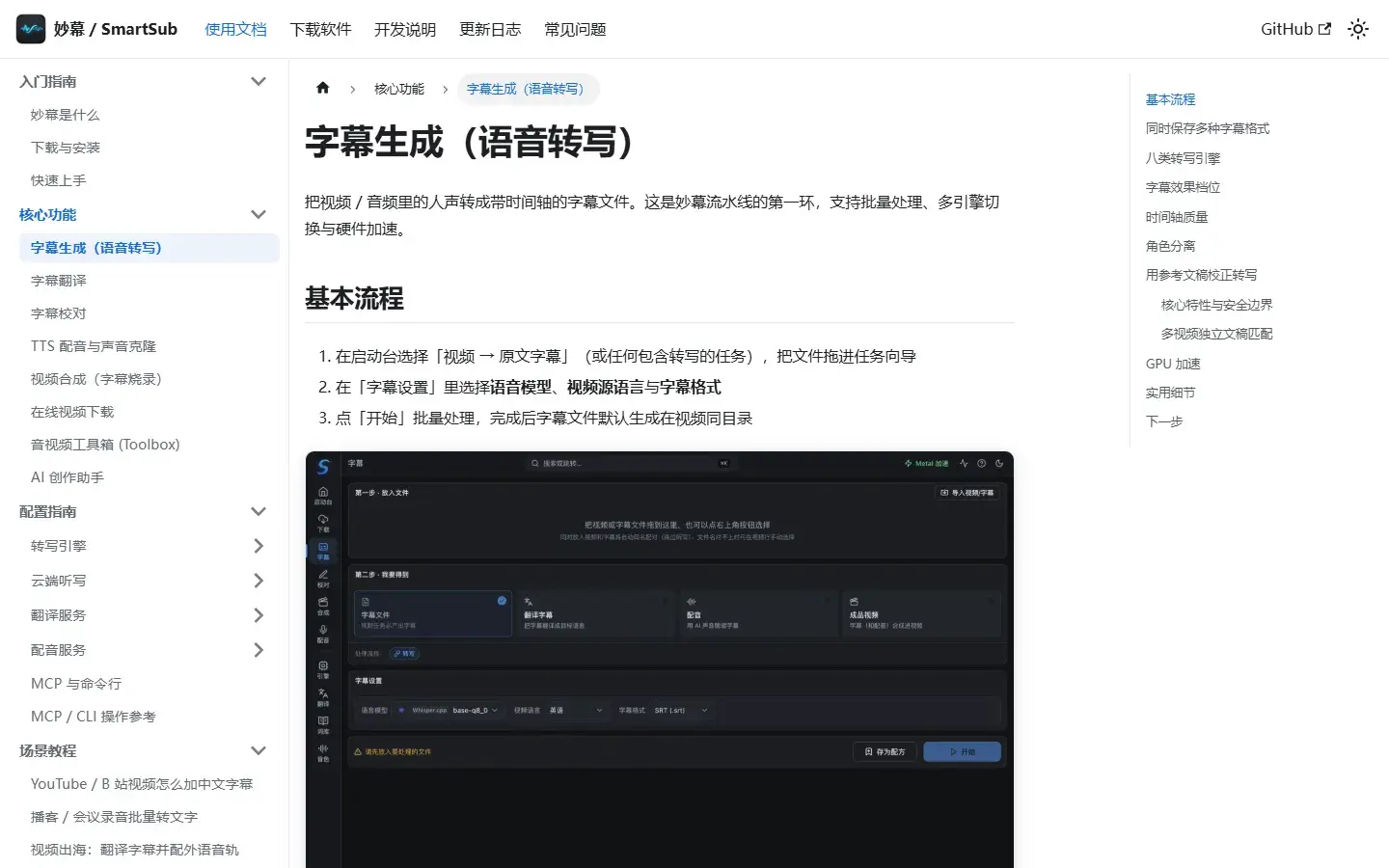This screenshot has height=868, width=1389.
Task: Toggle the light/dark theme sun button
Action: click(x=1358, y=29)
